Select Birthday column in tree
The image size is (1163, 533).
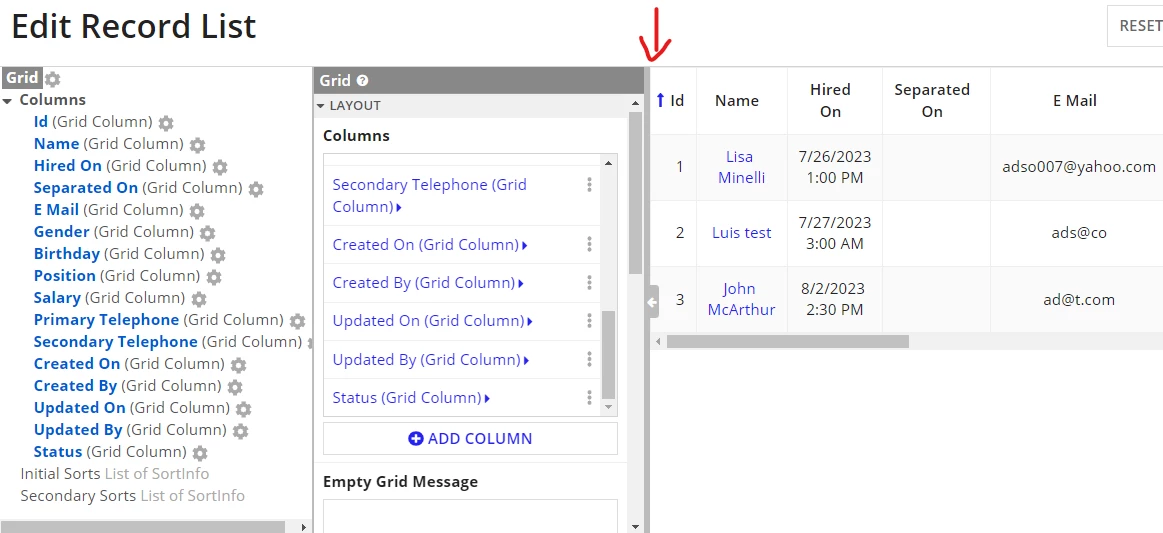click(67, 254)
